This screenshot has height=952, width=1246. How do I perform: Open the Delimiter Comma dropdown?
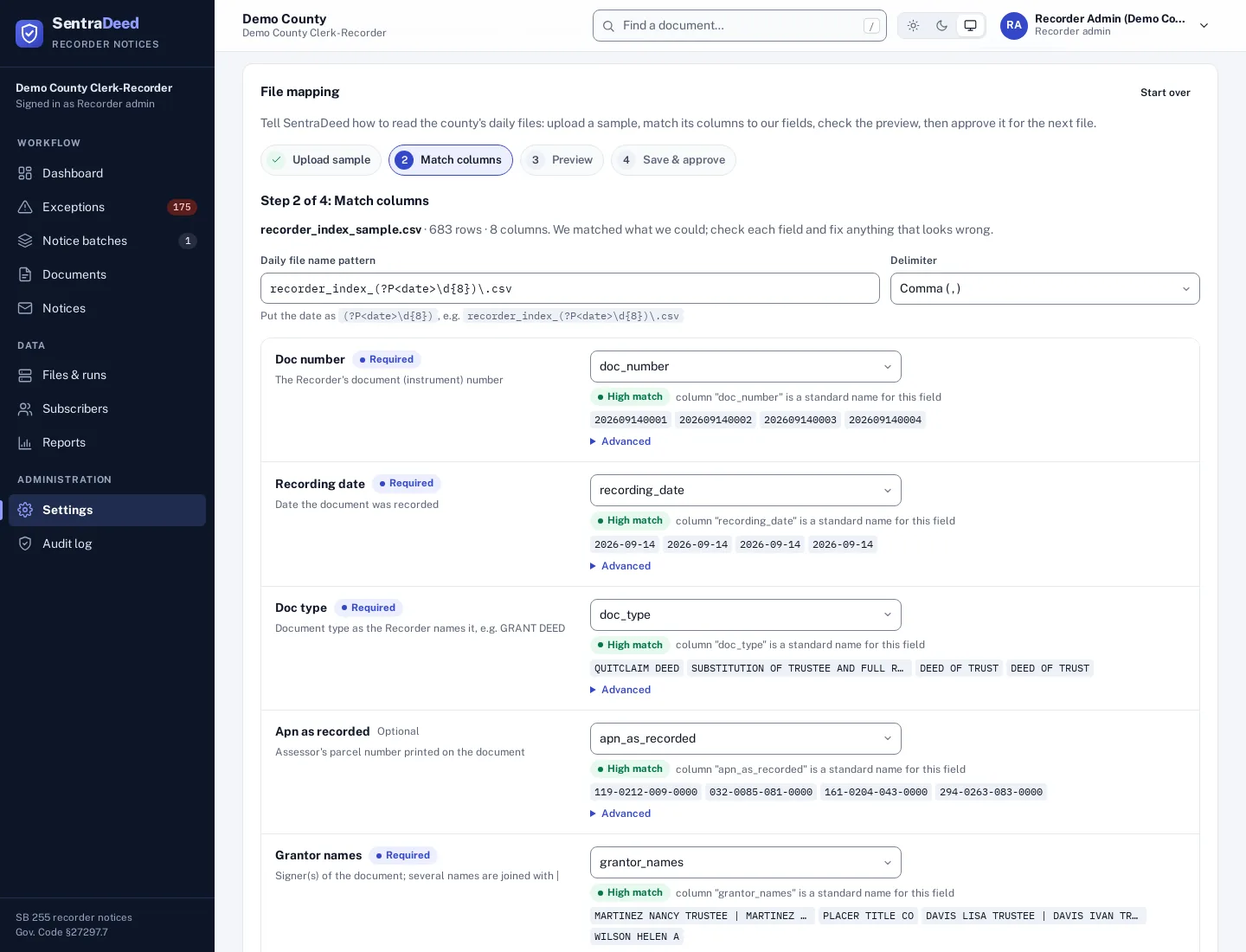[x=1045, y=289]
